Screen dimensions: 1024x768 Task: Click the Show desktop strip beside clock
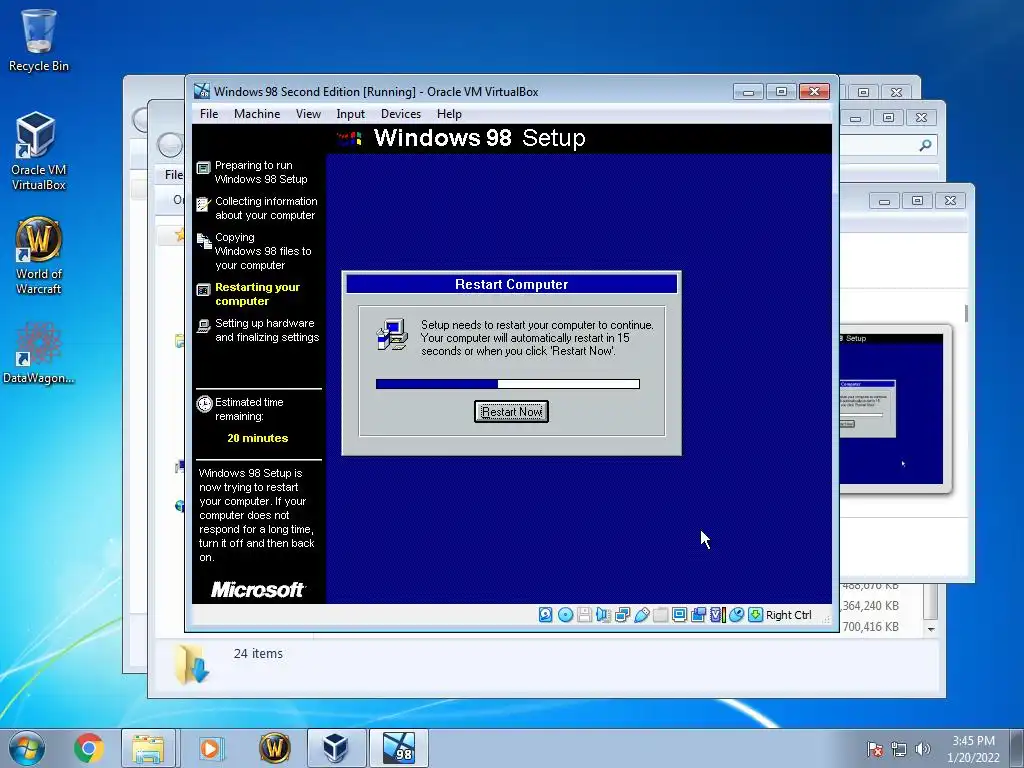[1019, 748]
